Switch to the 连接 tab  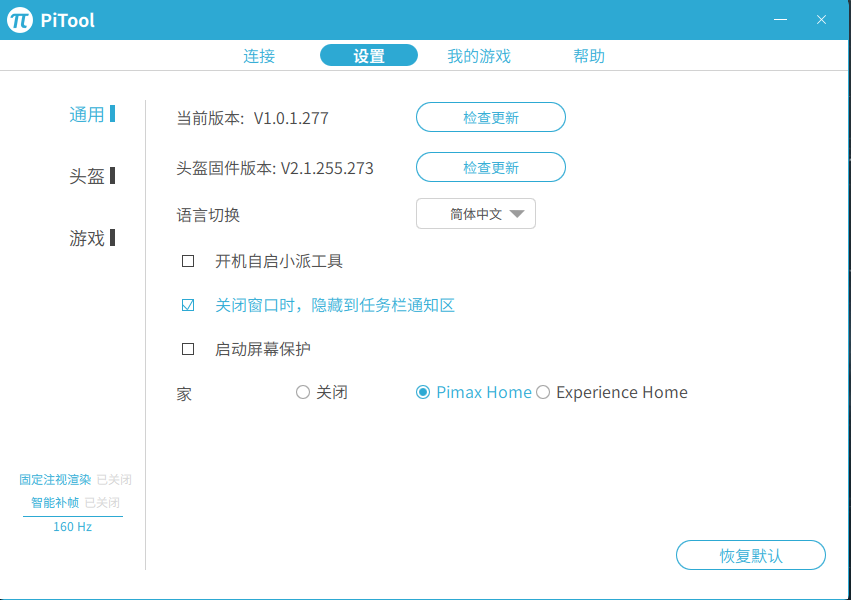pyautogui.click(x=259, y=56)
